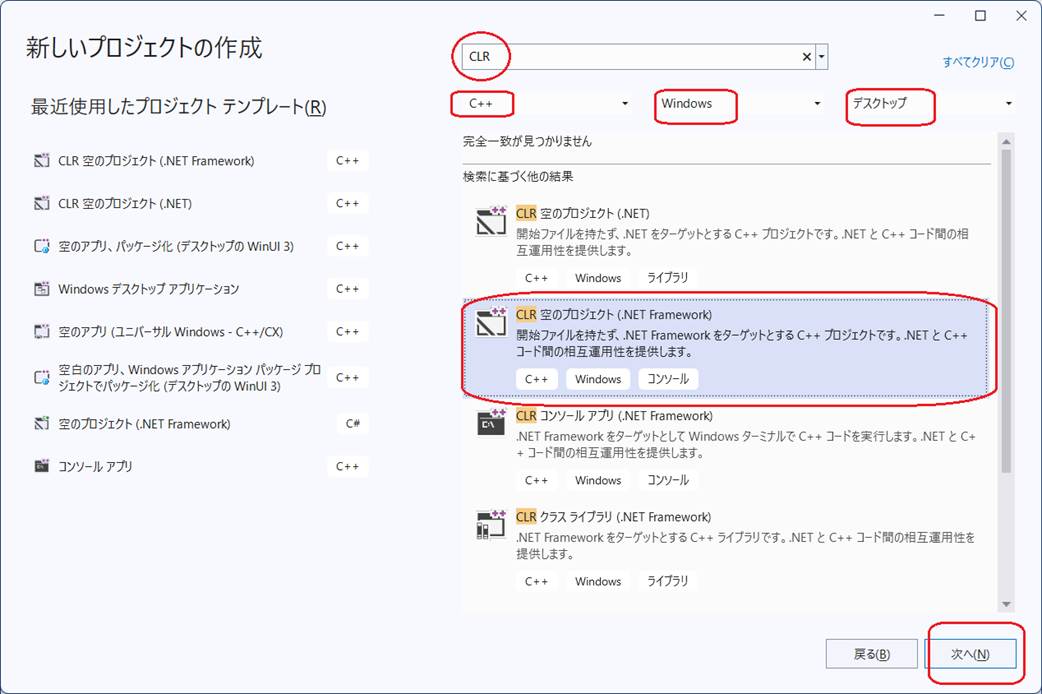Click the Windows デスクトップ アプリケーション template icon
The height and width of the screenshot is (694, 1042).
point(42,289)
